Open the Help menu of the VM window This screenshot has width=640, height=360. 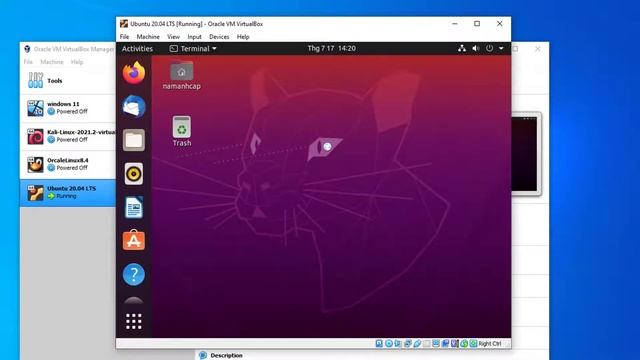click(x=243, y=37)
